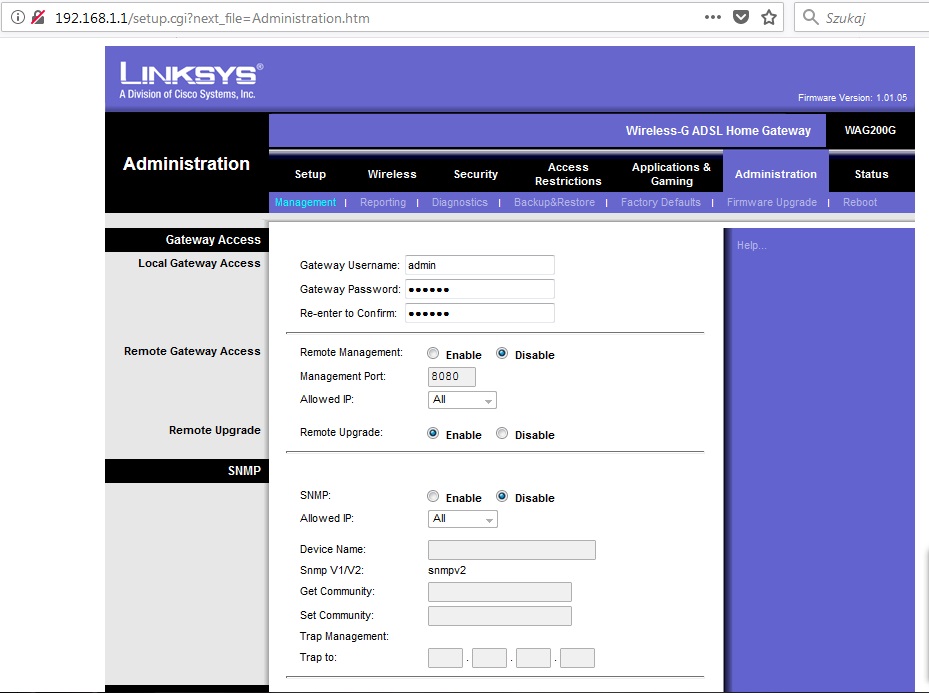Screen dimensions: 929x693
Task: Select Disable for SNMP
Action: (x=502, y=496)
